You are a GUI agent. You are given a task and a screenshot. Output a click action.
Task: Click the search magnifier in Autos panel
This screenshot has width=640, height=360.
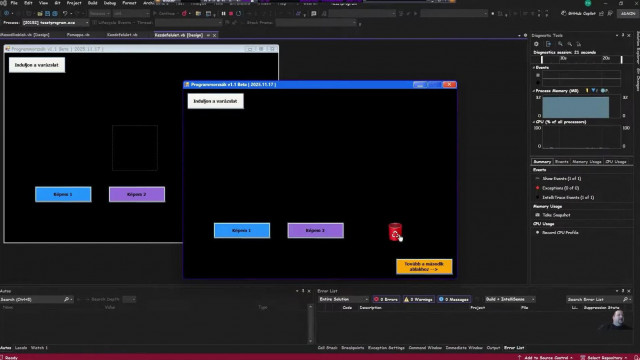pos(67,299)
